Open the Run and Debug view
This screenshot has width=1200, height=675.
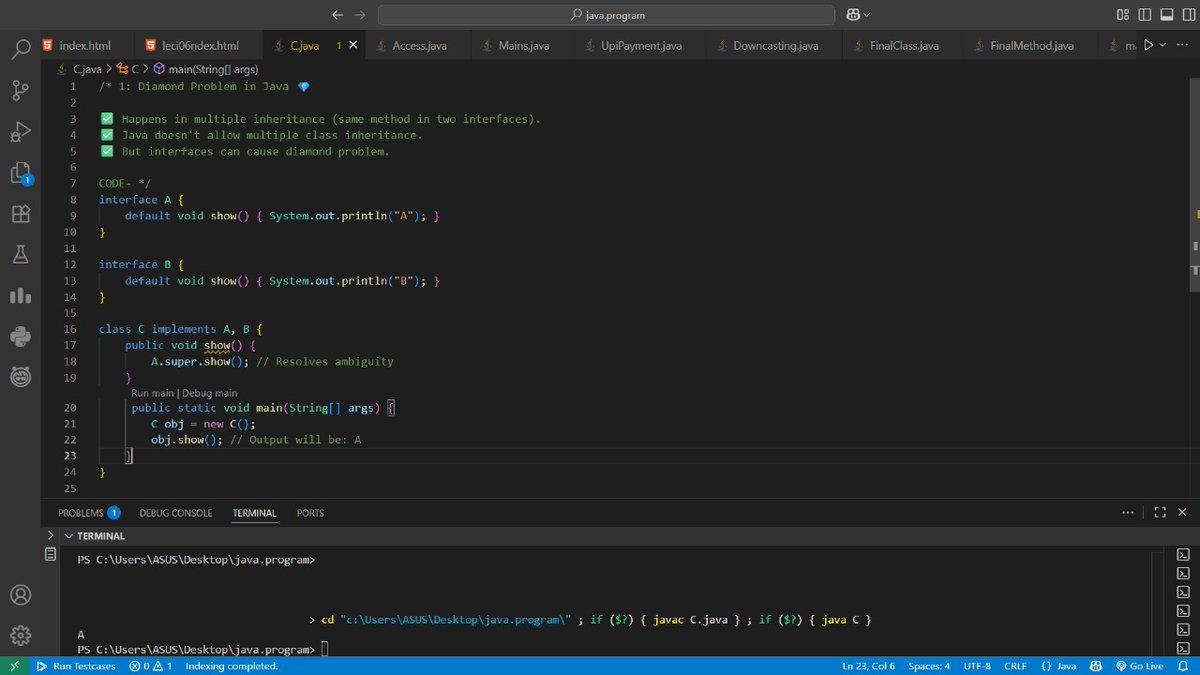[21, 132]
